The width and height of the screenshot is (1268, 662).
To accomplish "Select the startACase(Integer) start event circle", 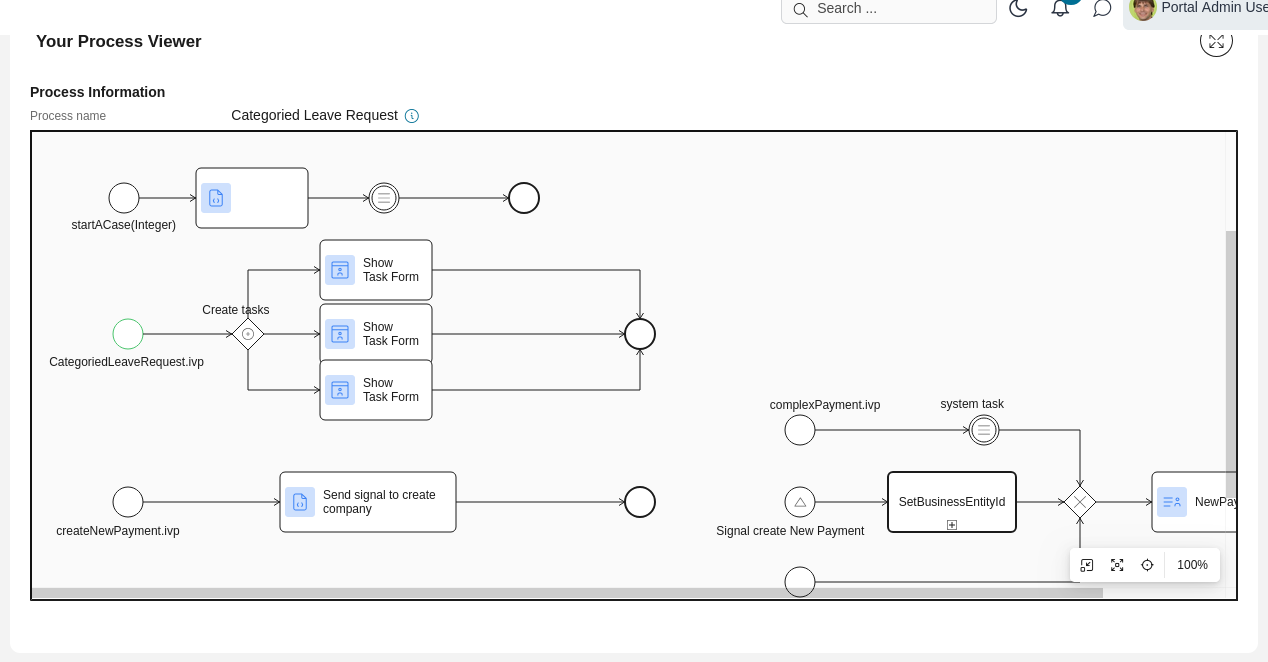I will point(124,198).
